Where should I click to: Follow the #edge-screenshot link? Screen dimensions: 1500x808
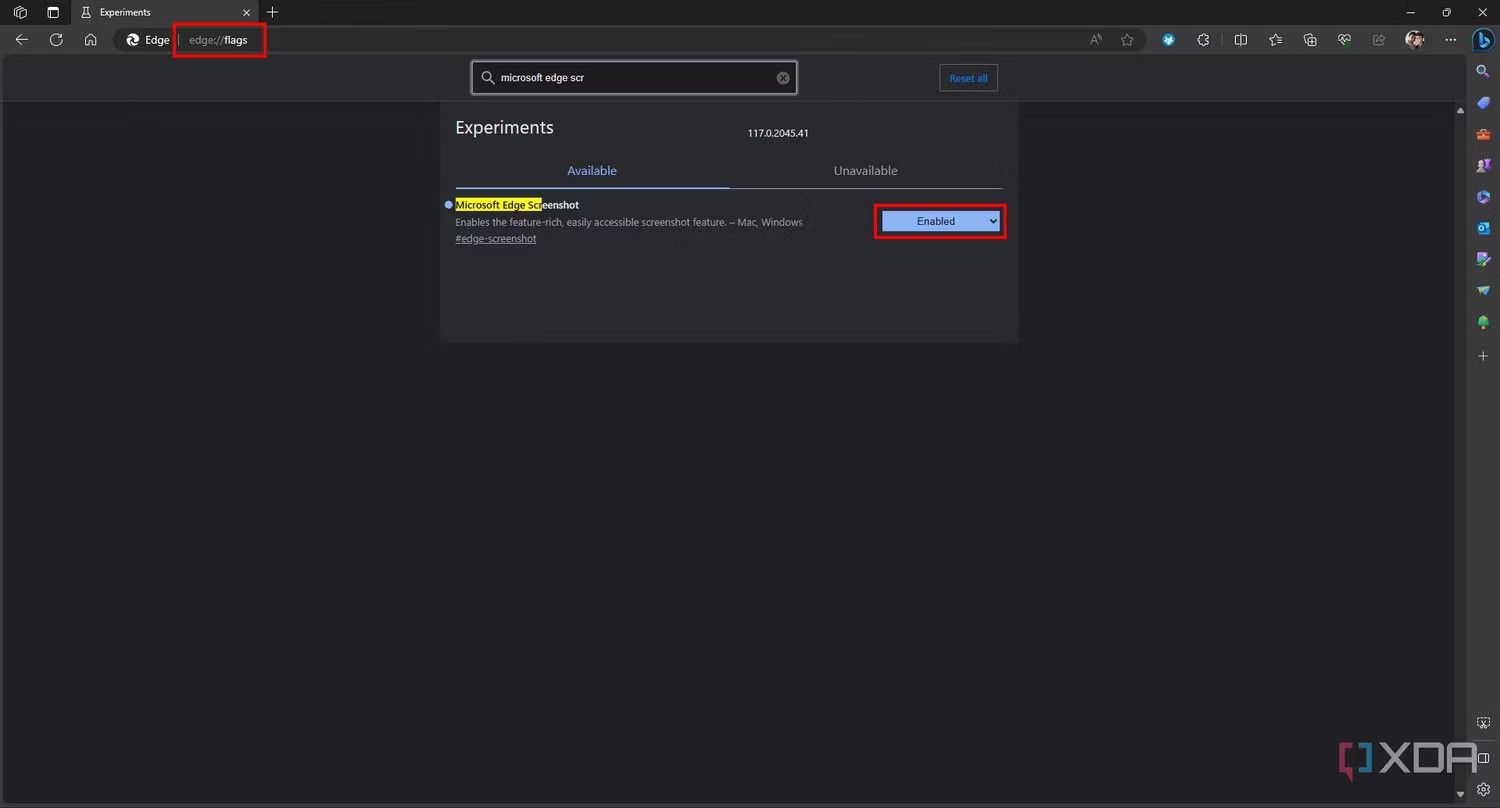496,239
